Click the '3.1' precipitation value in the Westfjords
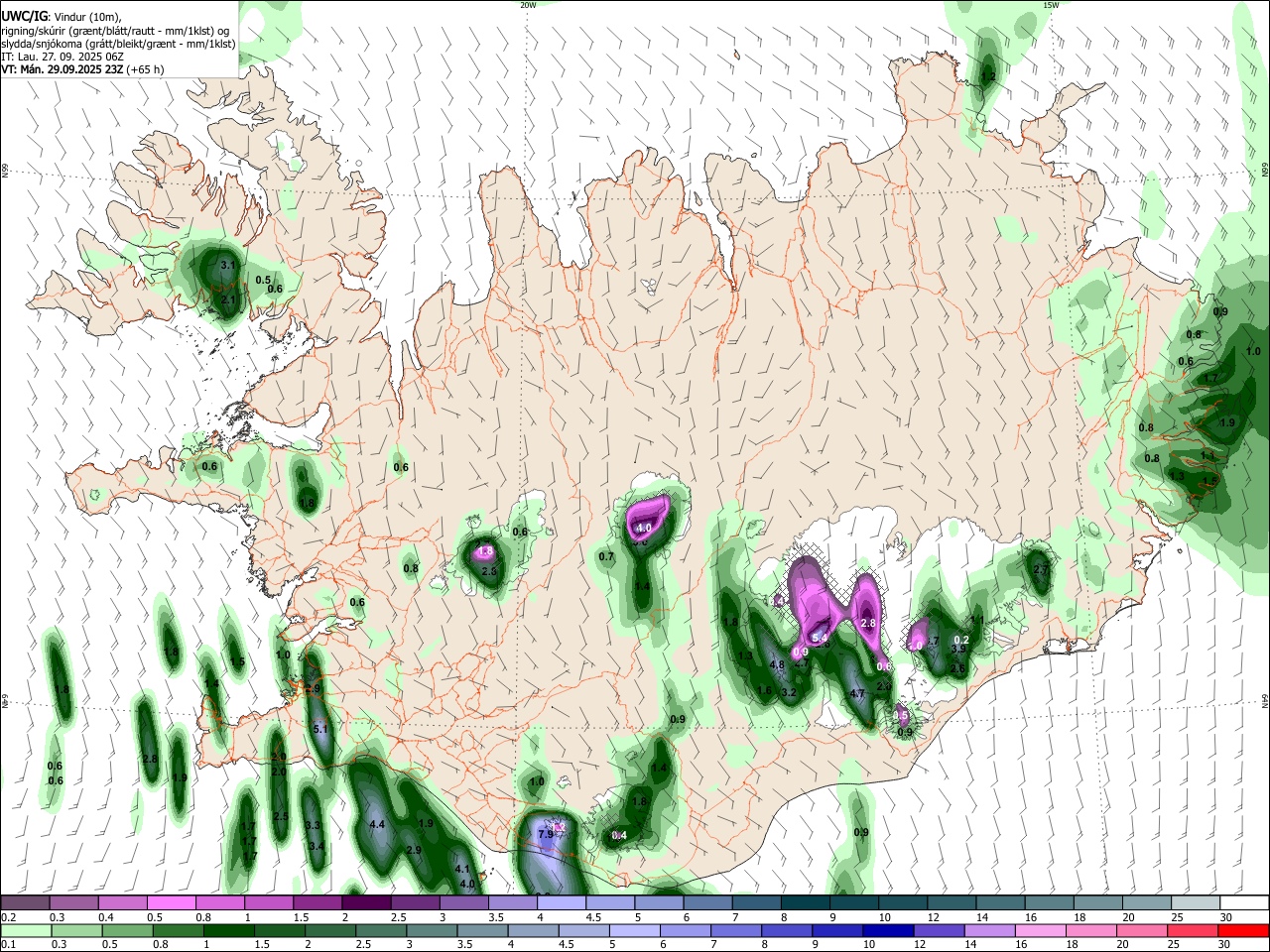1270x952 pixels. tap(227, 266)
